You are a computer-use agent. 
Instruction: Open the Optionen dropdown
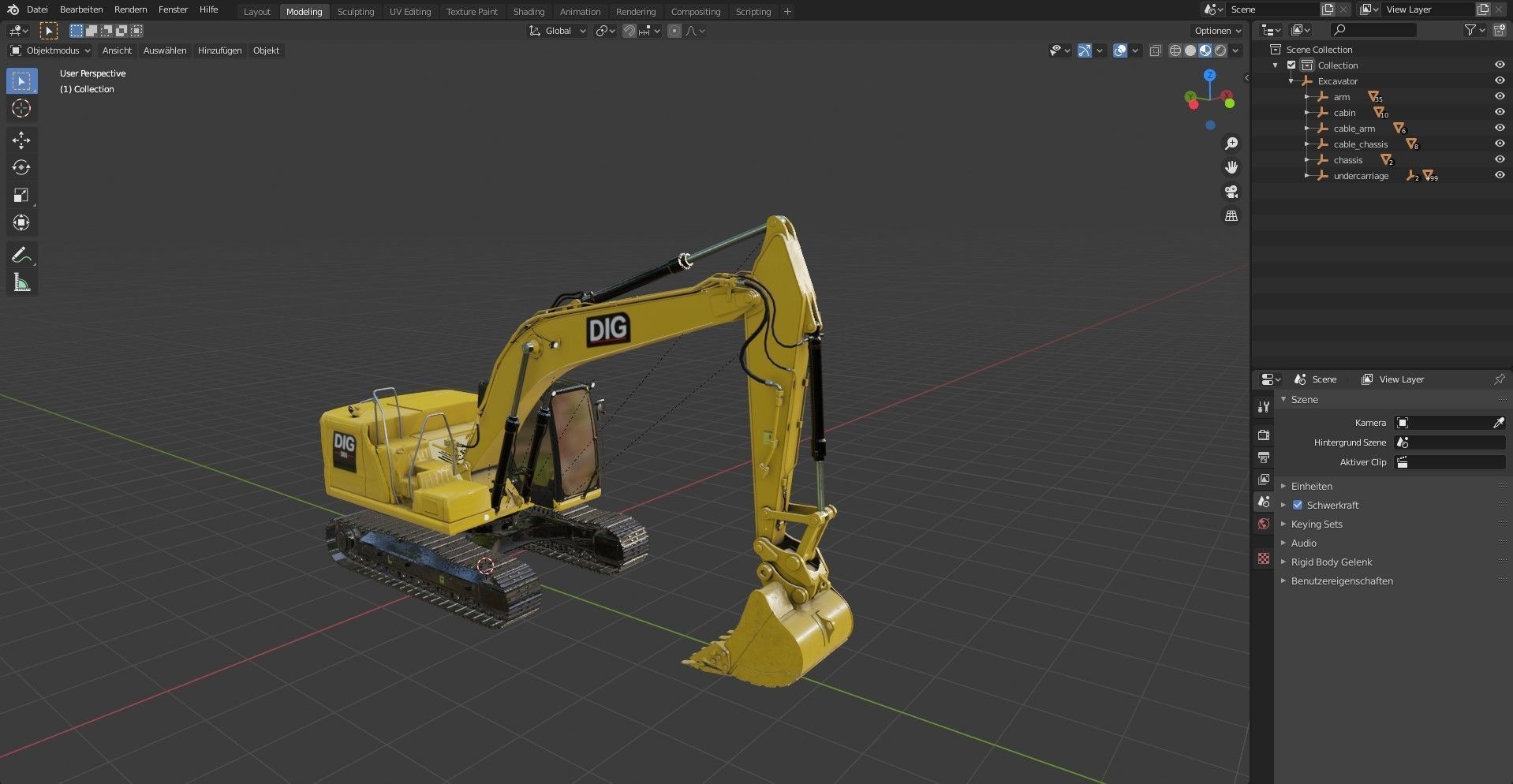coord(1217,31)
